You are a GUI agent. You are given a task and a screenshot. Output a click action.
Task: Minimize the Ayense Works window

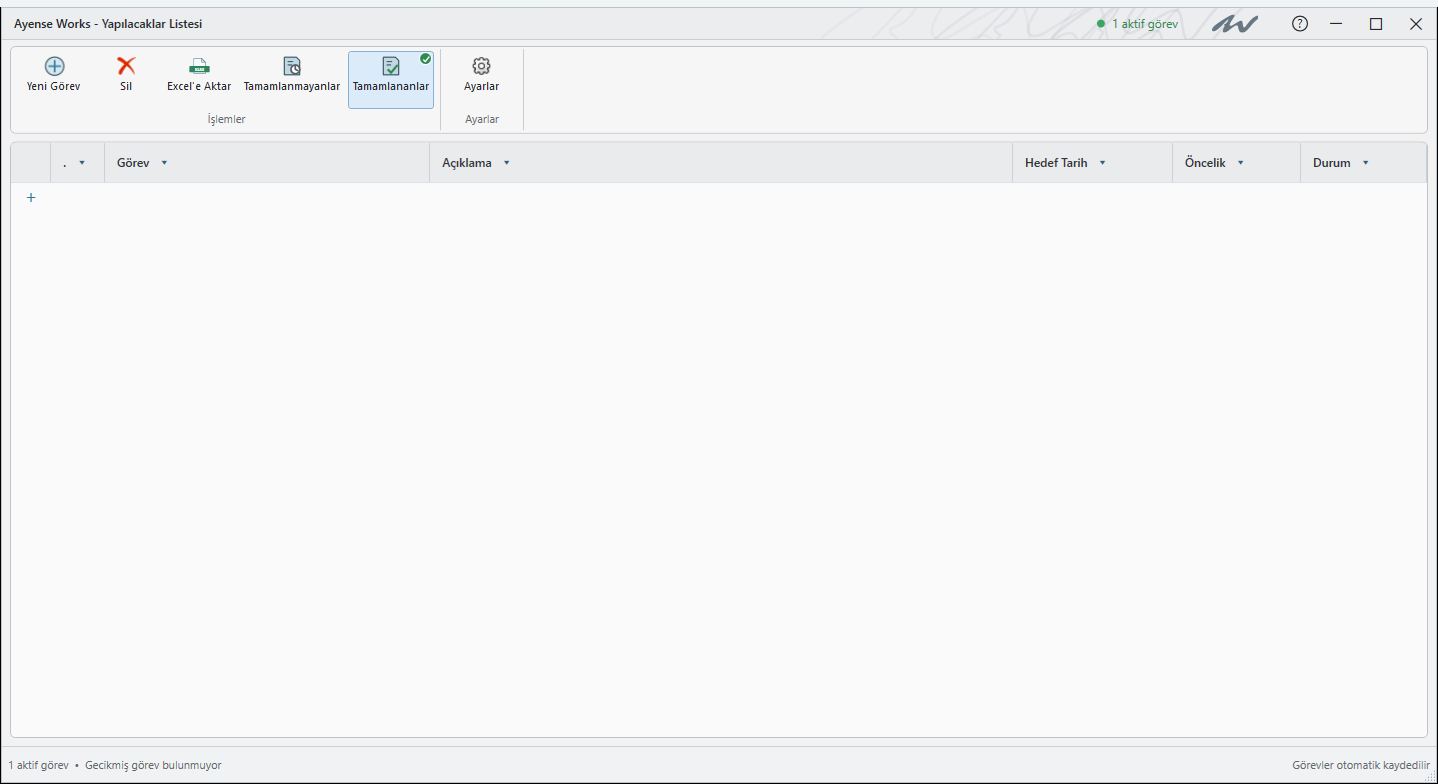(1336, 24)
